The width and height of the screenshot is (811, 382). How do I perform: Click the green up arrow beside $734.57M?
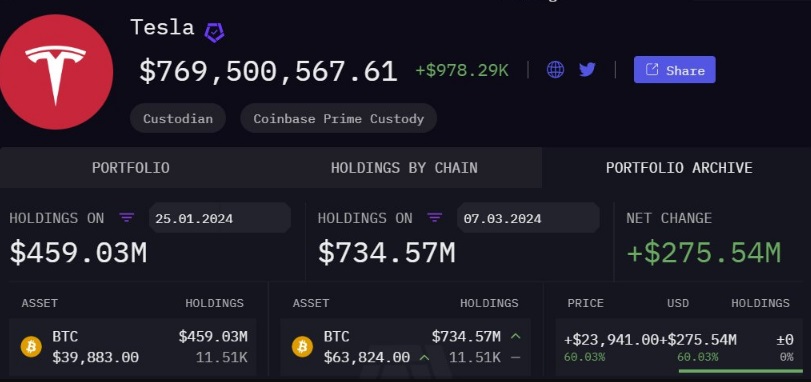(516, 337)
